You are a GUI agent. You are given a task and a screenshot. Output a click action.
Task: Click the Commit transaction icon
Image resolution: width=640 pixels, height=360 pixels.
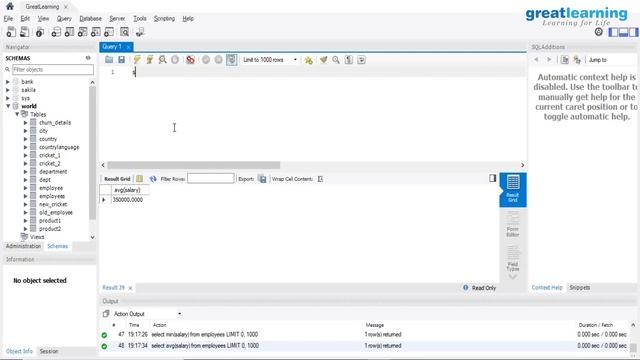pyautogui.click(x=206, y=60)
